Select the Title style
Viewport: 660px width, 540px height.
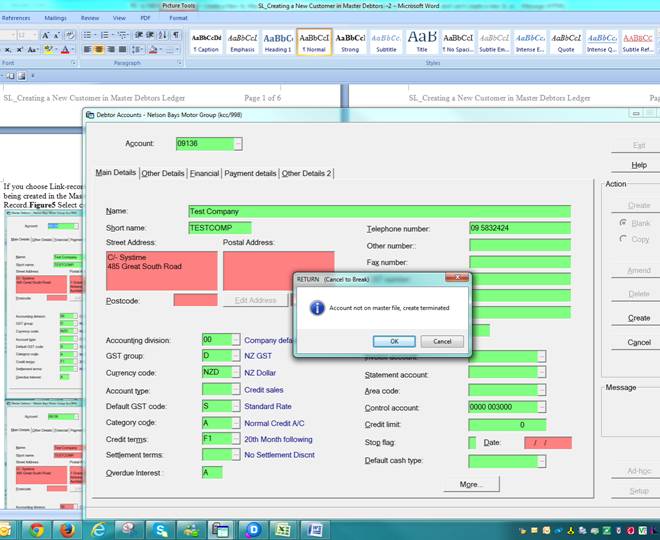coord(422,42)
